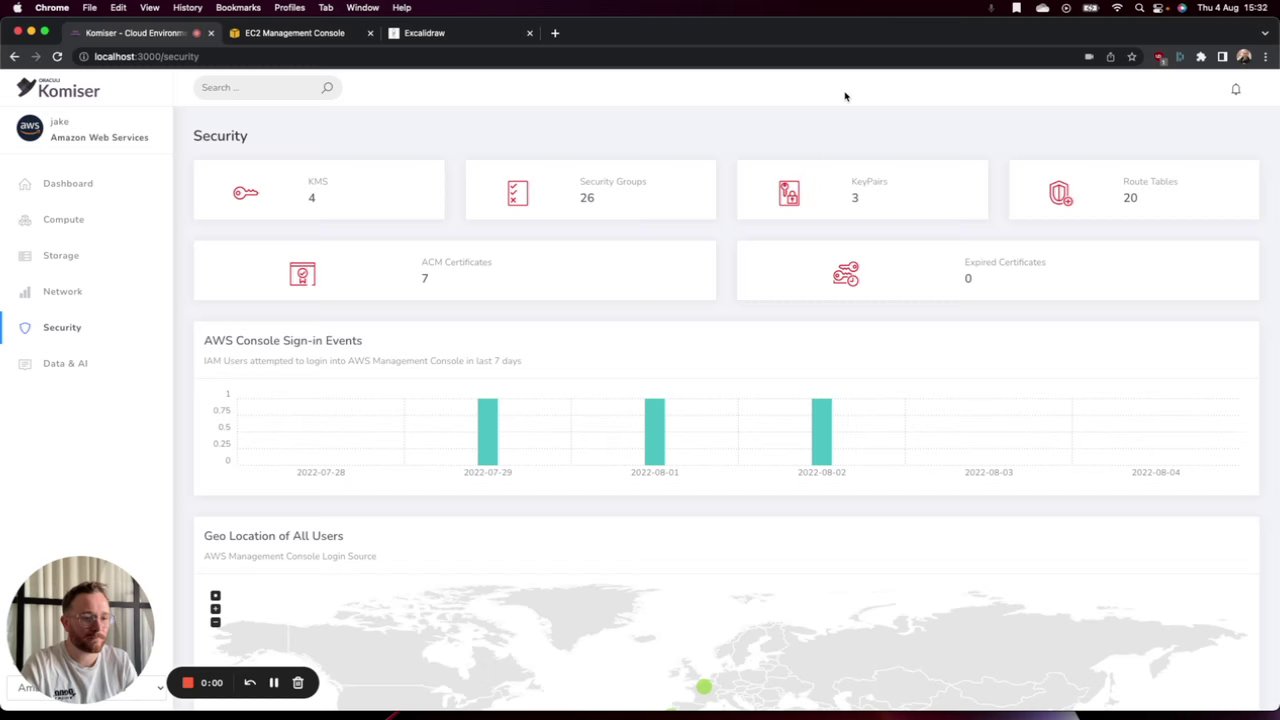Go to the Storage section

point(60,255)
